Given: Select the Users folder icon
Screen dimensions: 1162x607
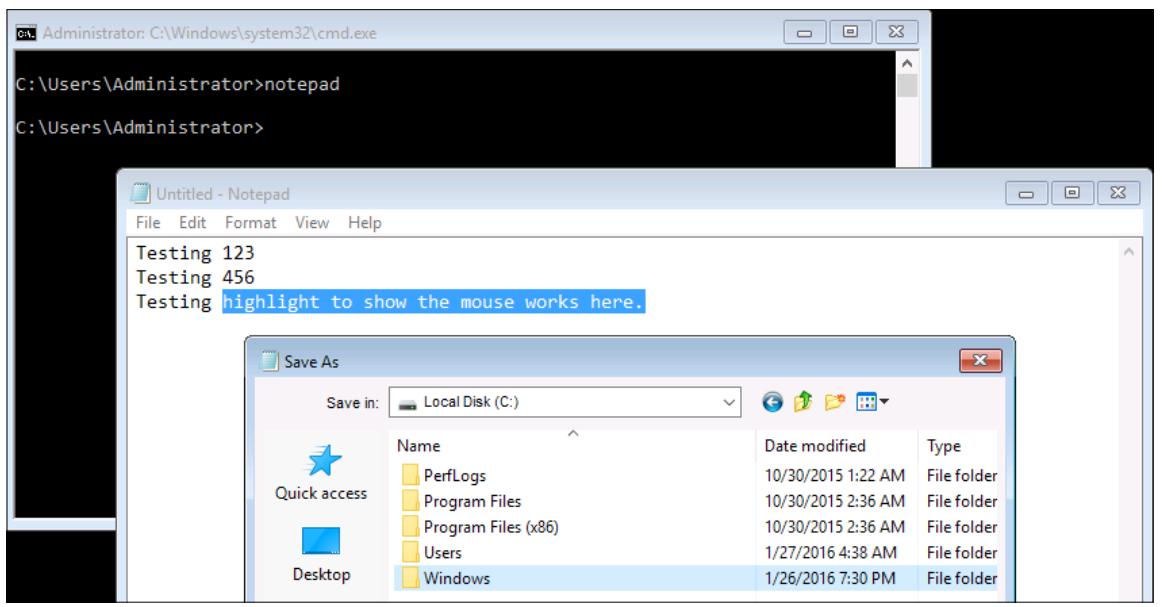Looking at the screenshot, I should pos(411,552).
